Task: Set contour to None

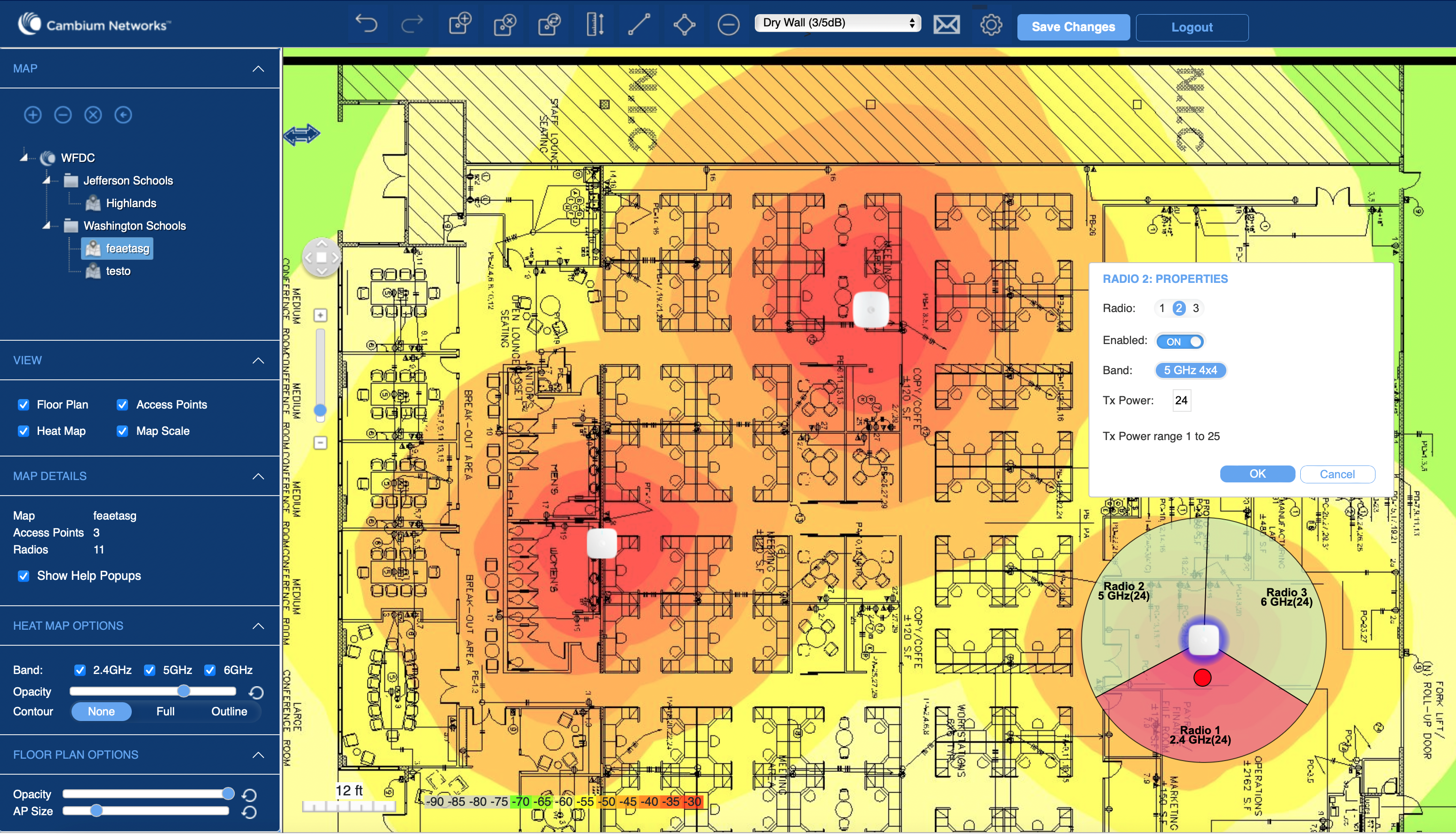Action: [x=101, y=712]
